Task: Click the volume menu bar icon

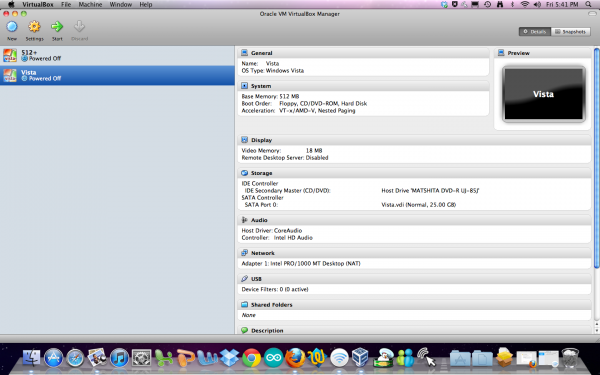Action: pyautogui.click(x=537, y=5)
